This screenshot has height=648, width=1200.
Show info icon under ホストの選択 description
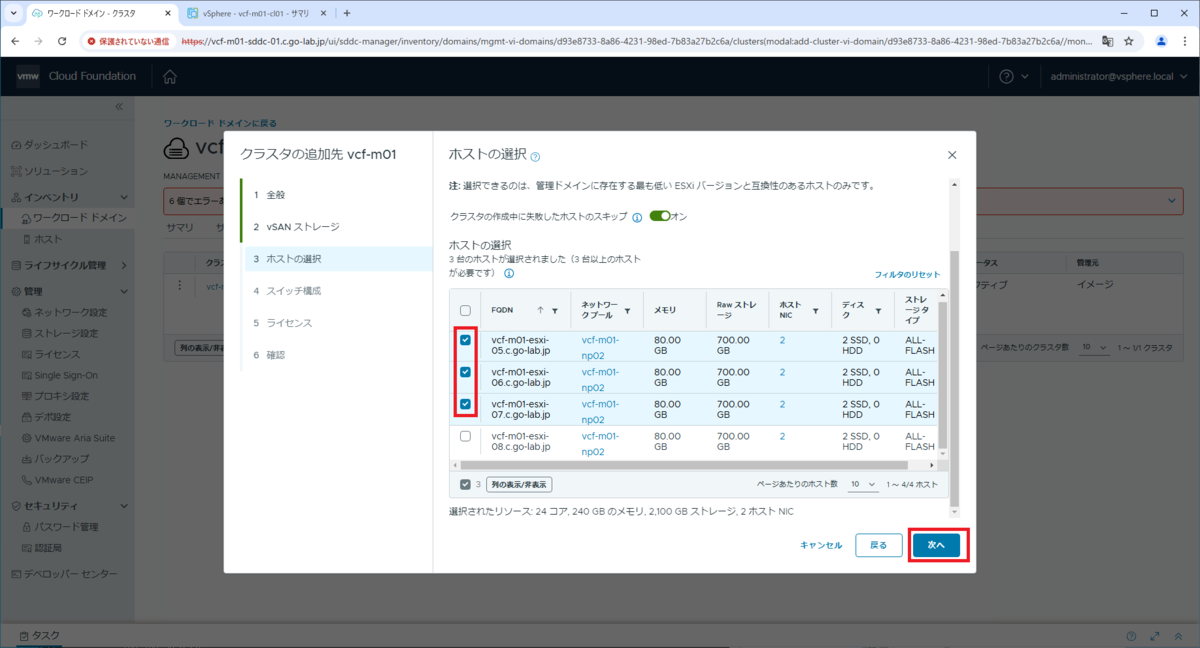coord(509,273)
